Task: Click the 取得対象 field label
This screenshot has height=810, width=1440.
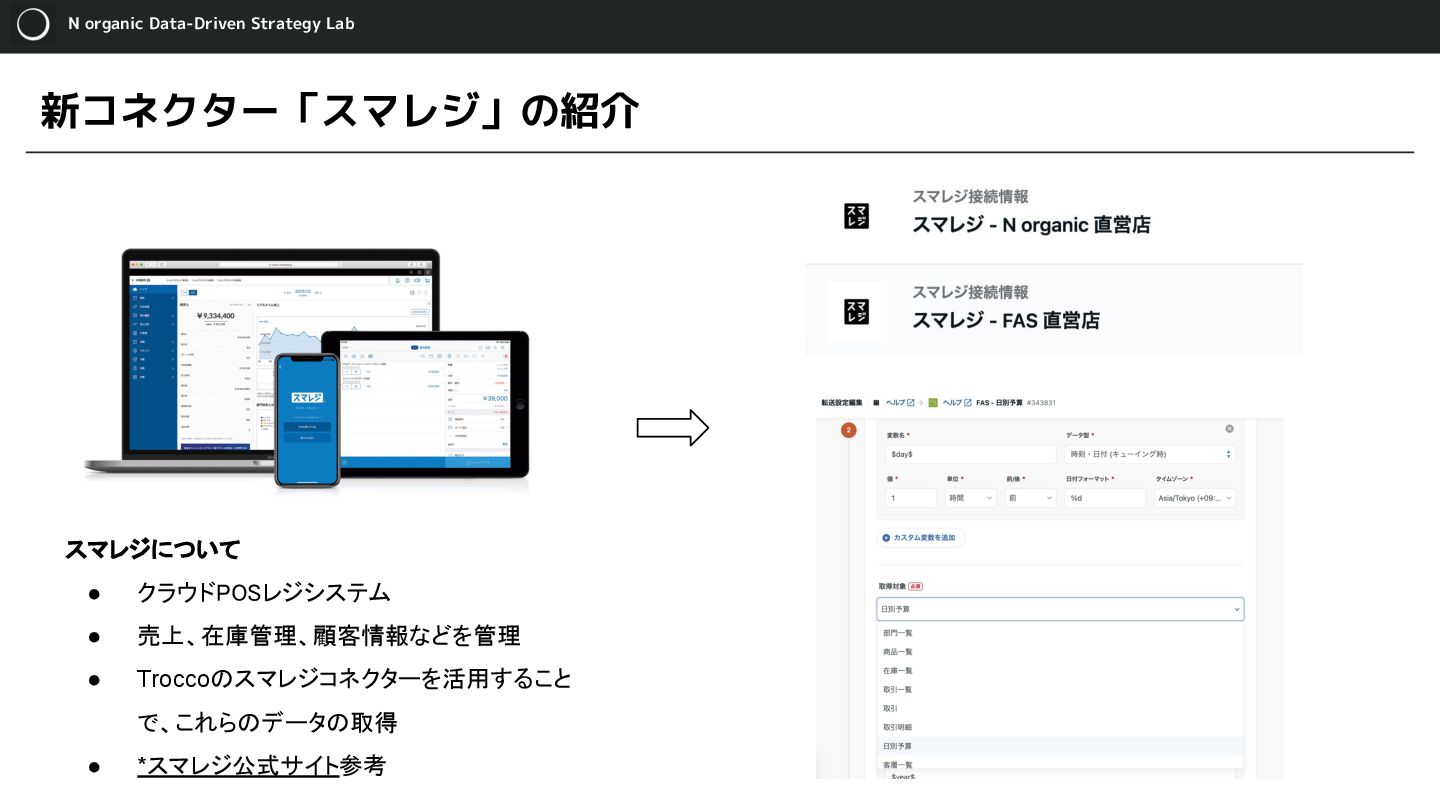Action: click(x=892, y=586)
